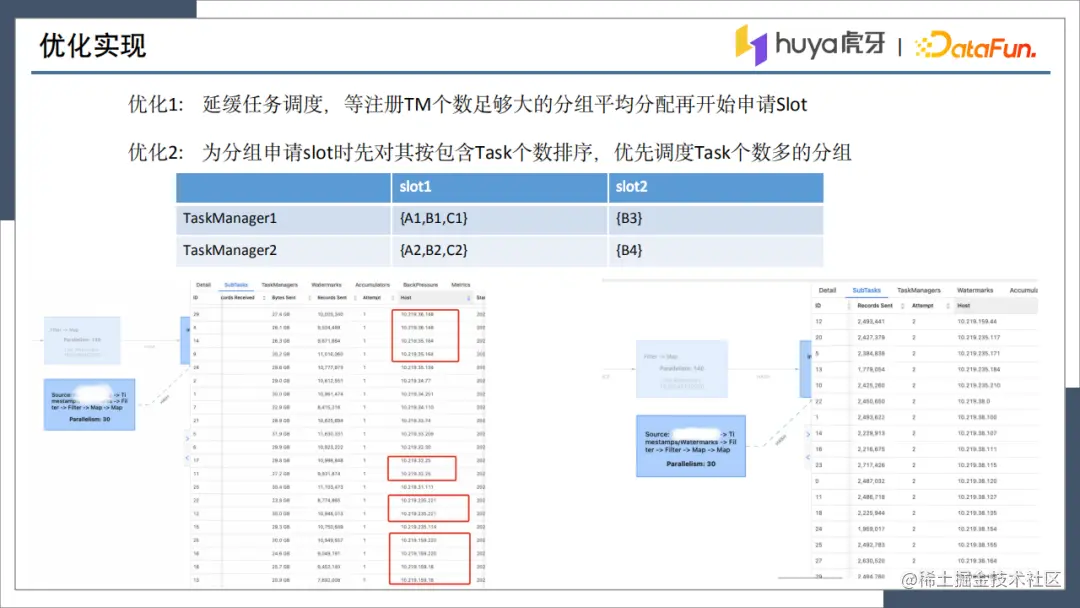Click the Host column header in right panel
This screenshot has height=608, width=1080.
coord(964,305)
